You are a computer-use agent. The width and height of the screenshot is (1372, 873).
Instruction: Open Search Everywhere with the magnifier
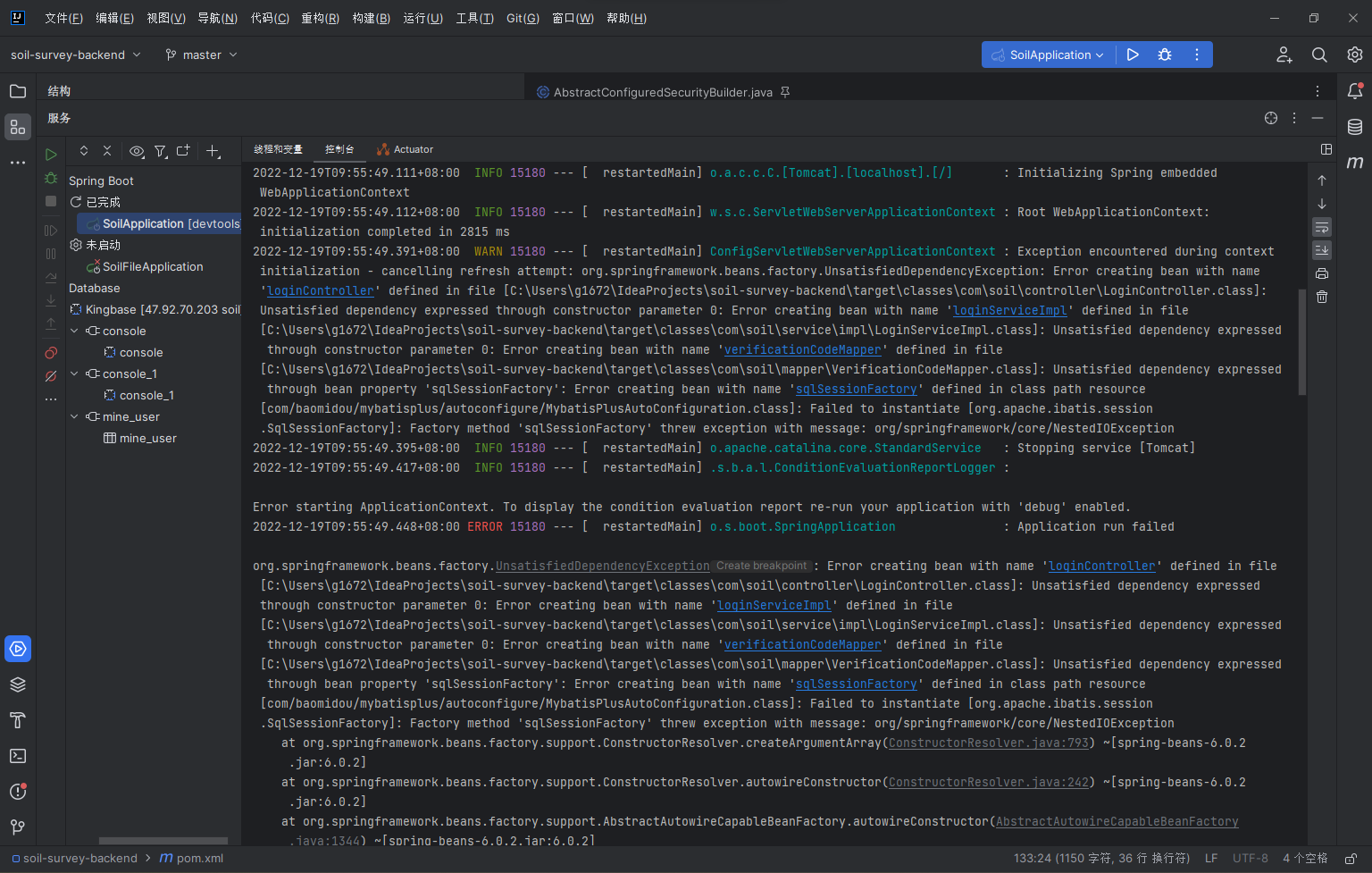tap(1319, 55)
